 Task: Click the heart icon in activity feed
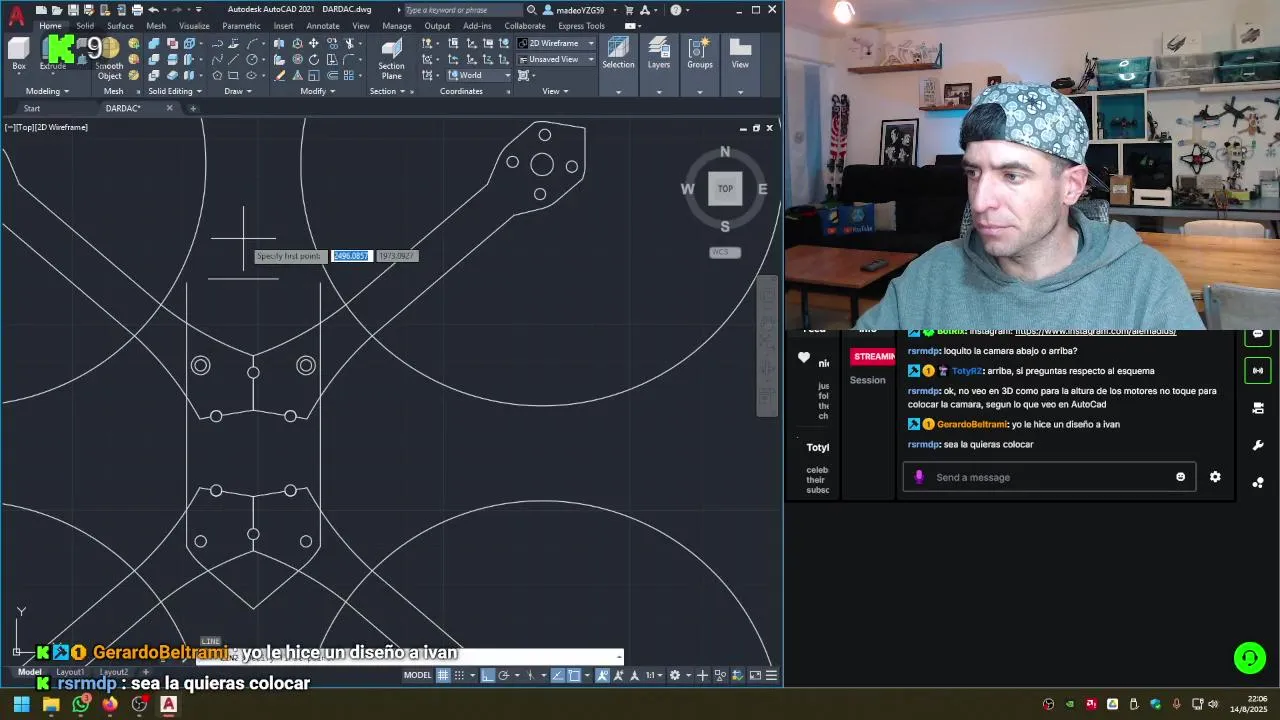coord(804,358)
